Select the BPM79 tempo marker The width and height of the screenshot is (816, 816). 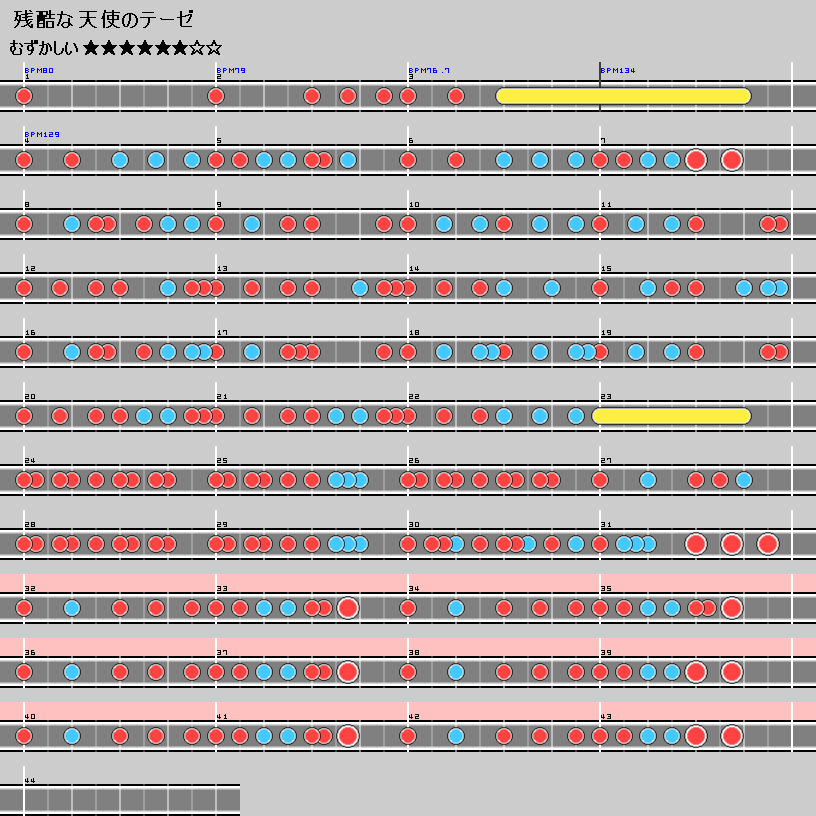231,71
